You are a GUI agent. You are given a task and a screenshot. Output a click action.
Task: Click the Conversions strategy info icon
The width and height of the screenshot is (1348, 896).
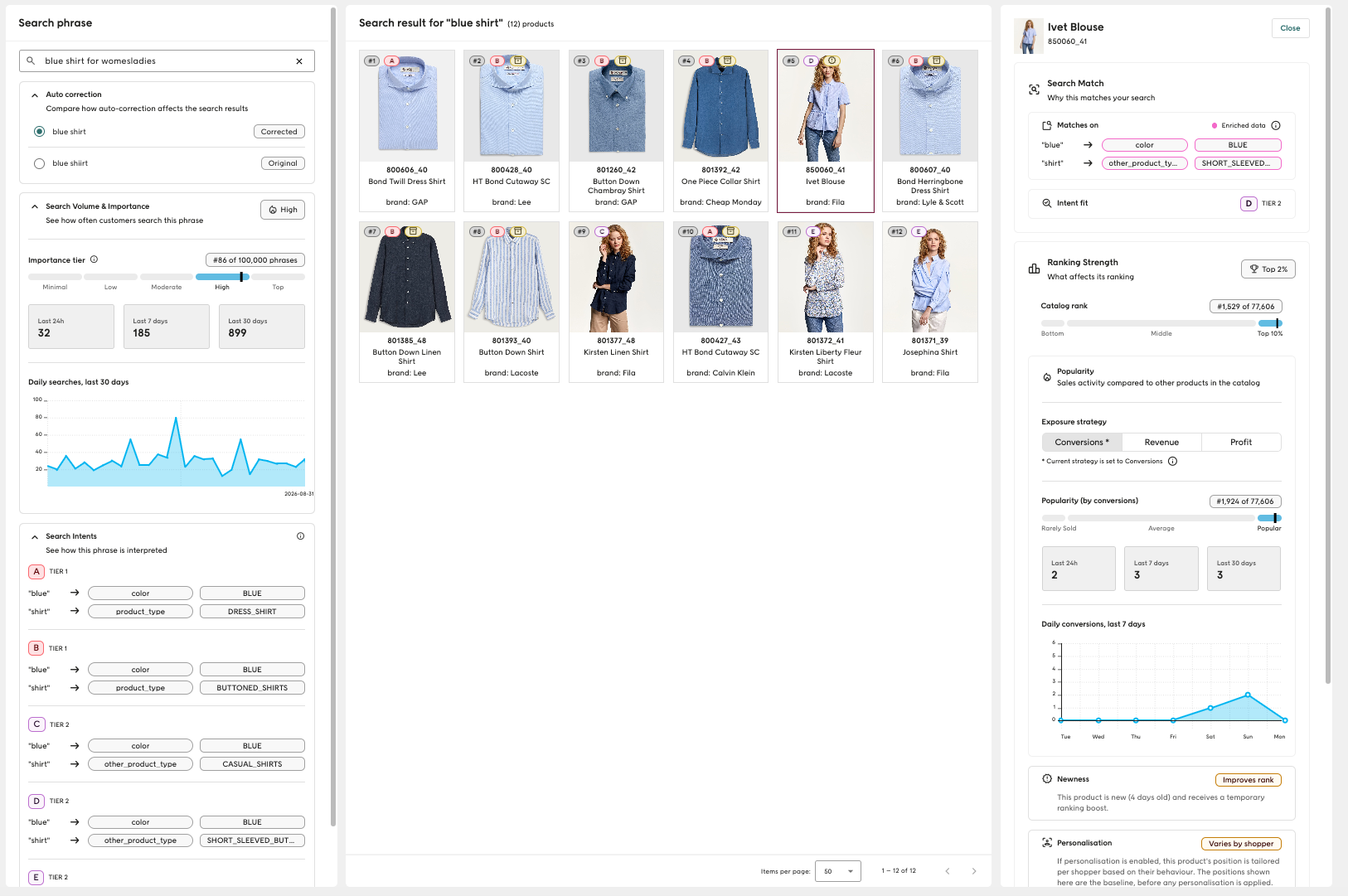coord(1172,462)
